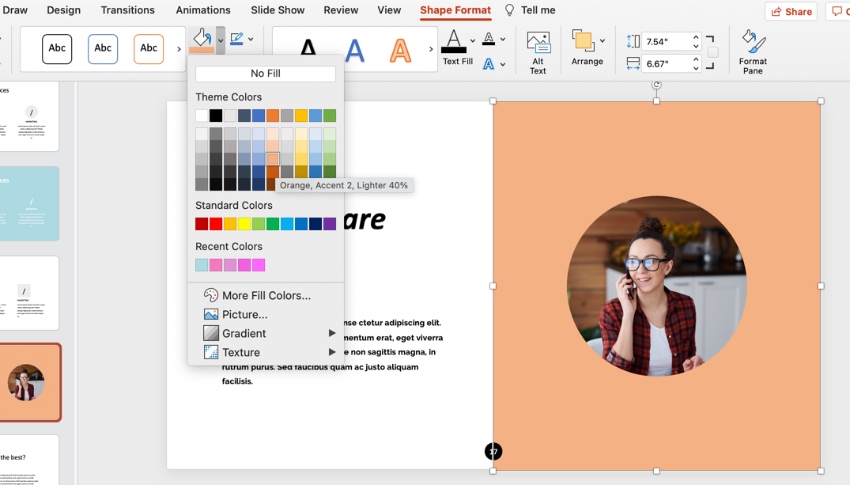Pick the dark red standard color swatch
This screenshot has height=485, width=850.
click(202, 224)
